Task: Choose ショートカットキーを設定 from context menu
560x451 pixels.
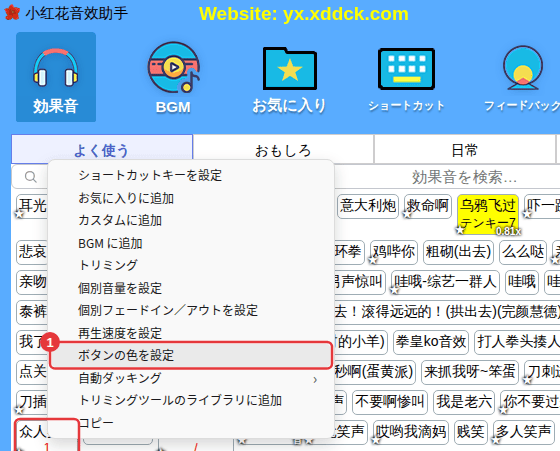Action: 191,175
